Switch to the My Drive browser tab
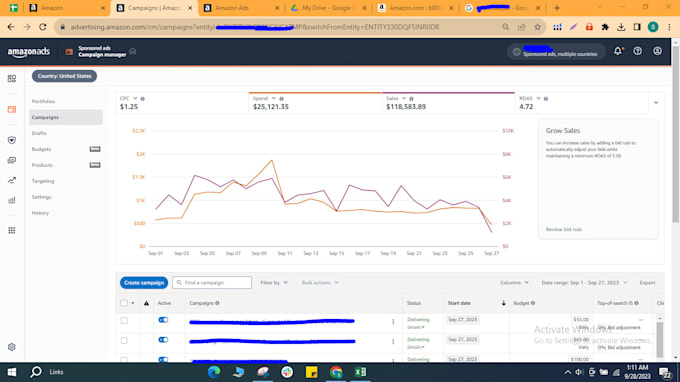Image resolution: width=680 pixels, height=382 pixels. click(x=329, y=8)
